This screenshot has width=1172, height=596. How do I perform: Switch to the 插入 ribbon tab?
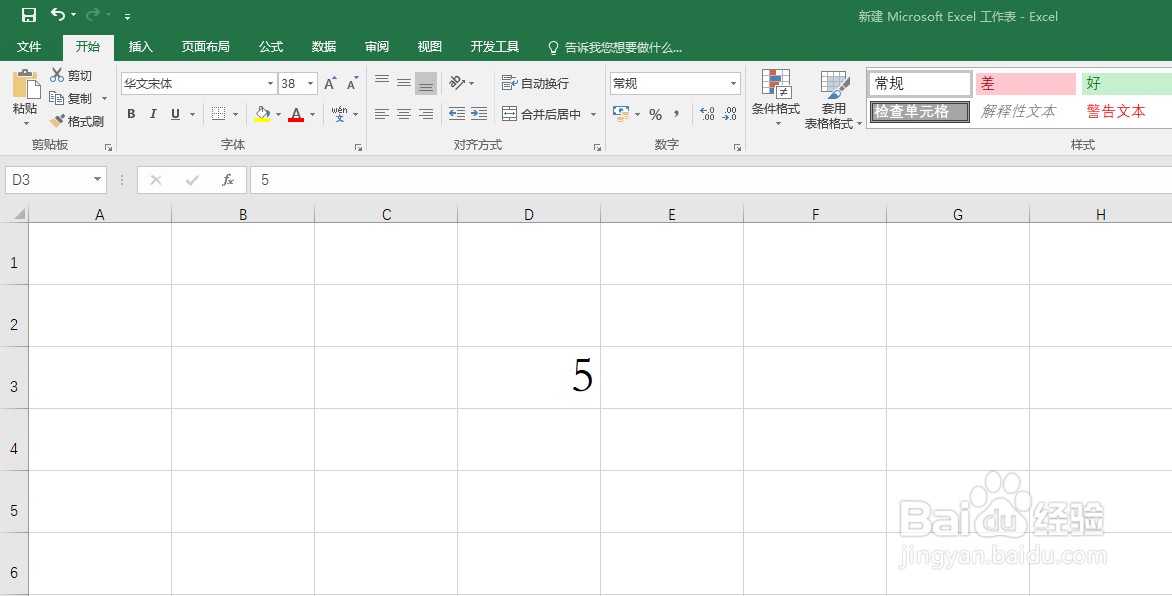(x=139, y=46)
